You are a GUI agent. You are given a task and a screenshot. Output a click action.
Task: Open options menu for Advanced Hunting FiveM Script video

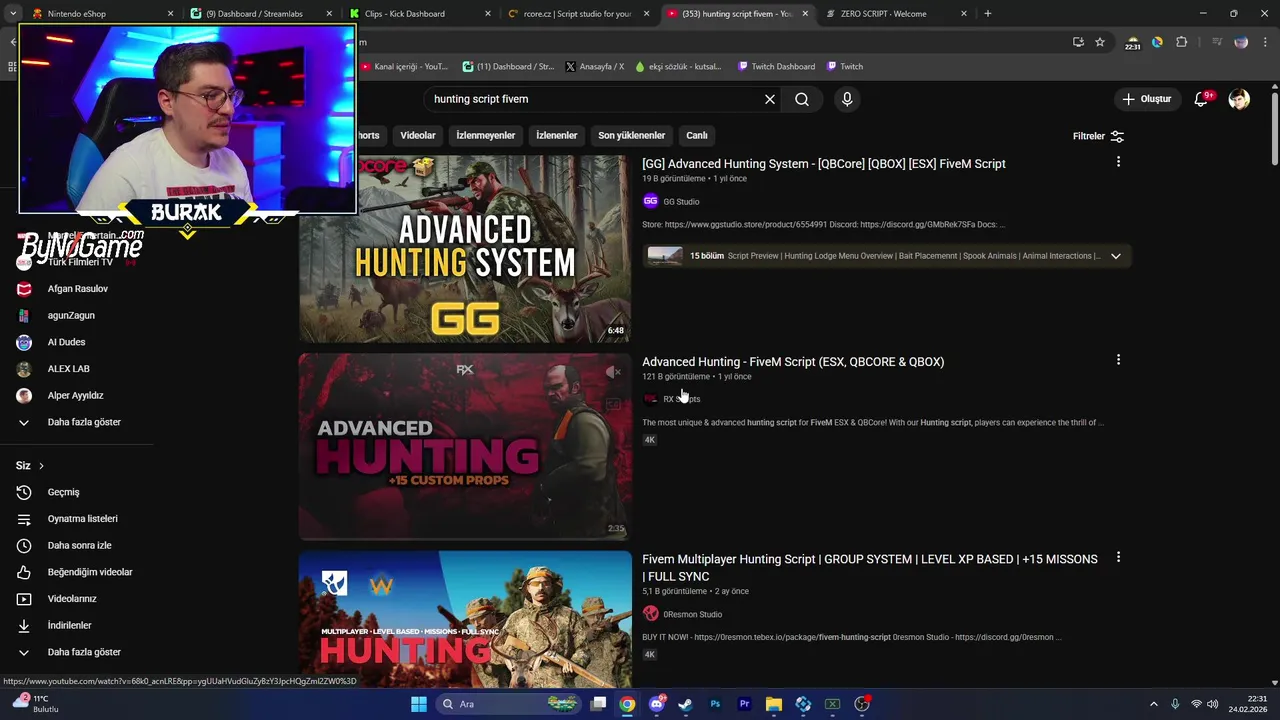coord(1118,360)
